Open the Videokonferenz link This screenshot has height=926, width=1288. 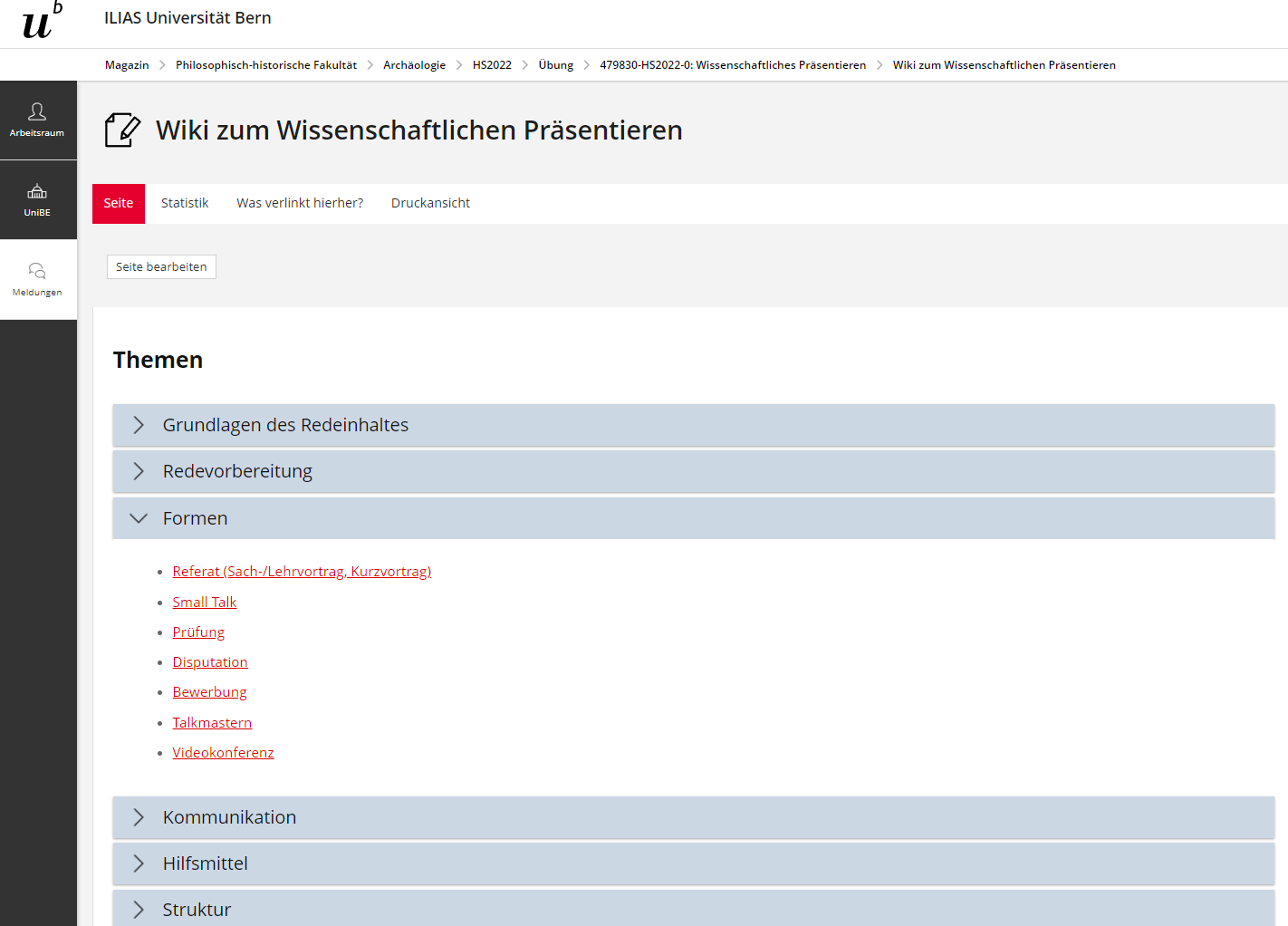point(223,753)
